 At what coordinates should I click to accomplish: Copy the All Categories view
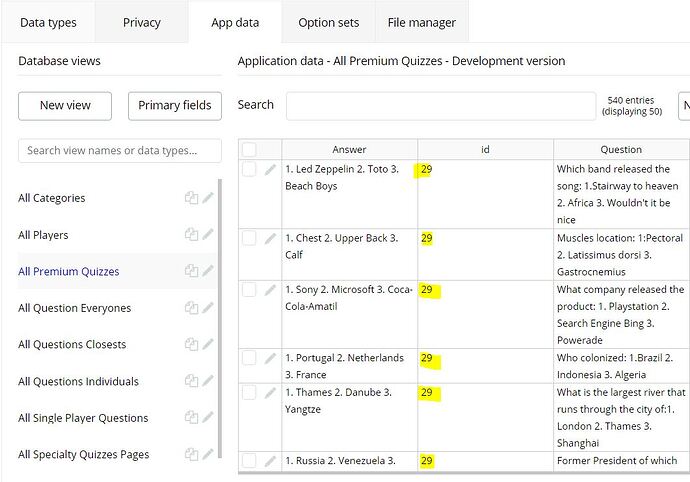click(191, 198)
